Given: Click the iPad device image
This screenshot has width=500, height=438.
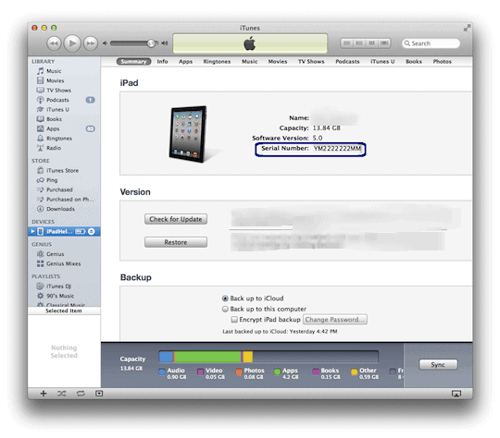Looking at the screenshot, I should pos(188,134).
